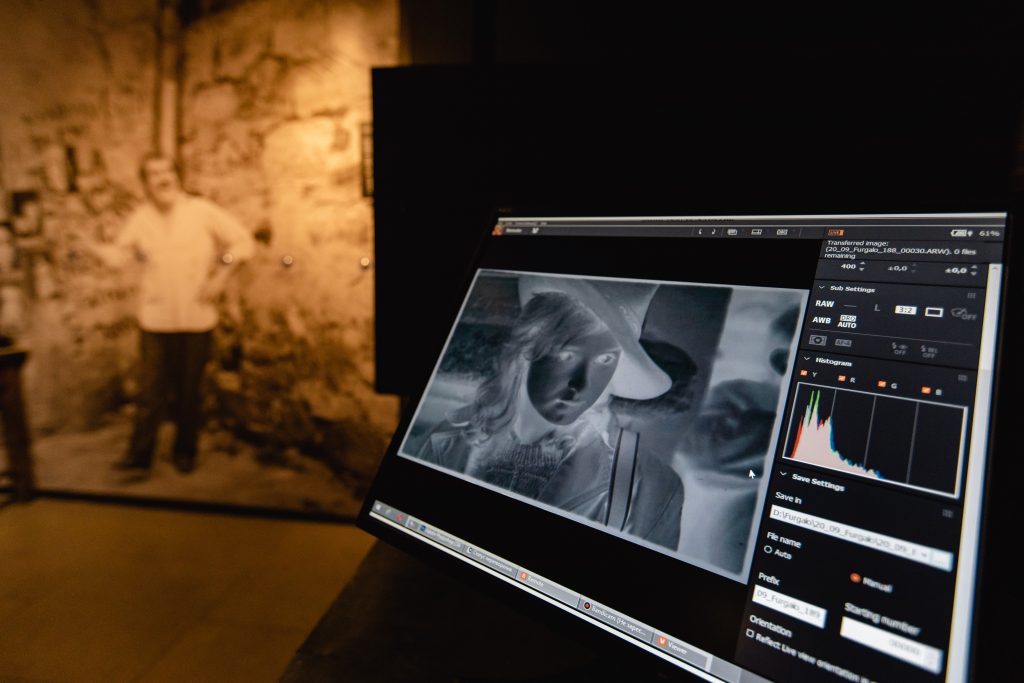Collapse the Save Settings section
The height and width of the screenshot is (683, 1024).
point(782,473)
